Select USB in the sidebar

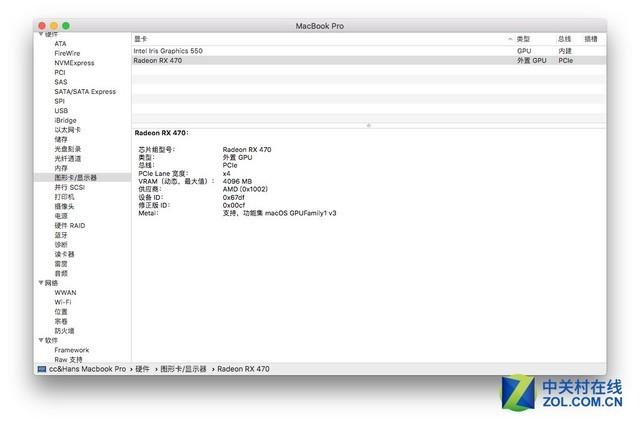coord(61,111)
